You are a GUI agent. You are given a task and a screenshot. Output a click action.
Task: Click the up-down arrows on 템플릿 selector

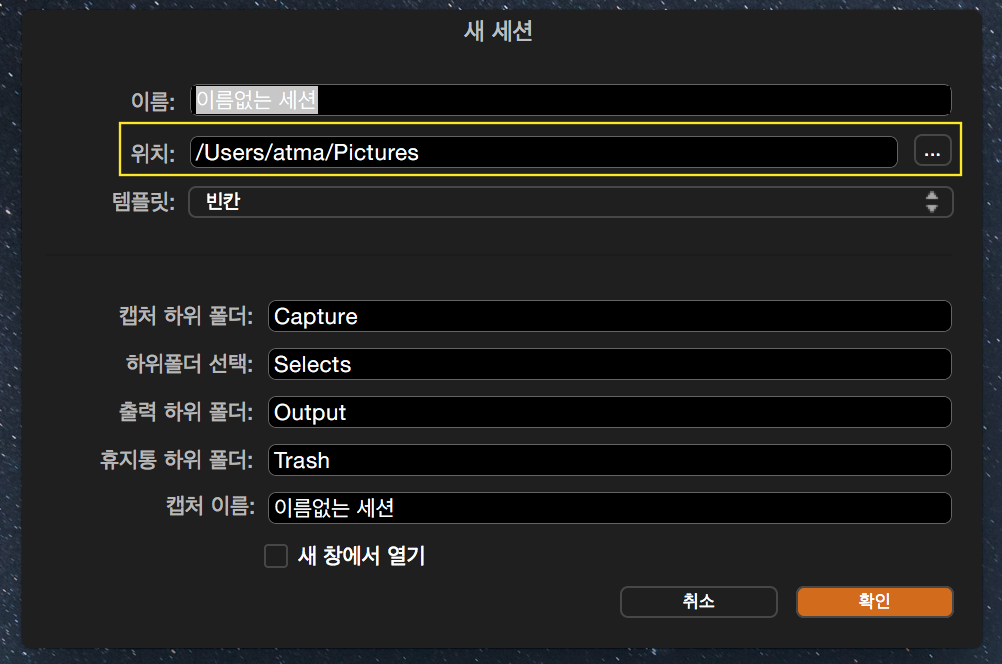coord(932,202)
